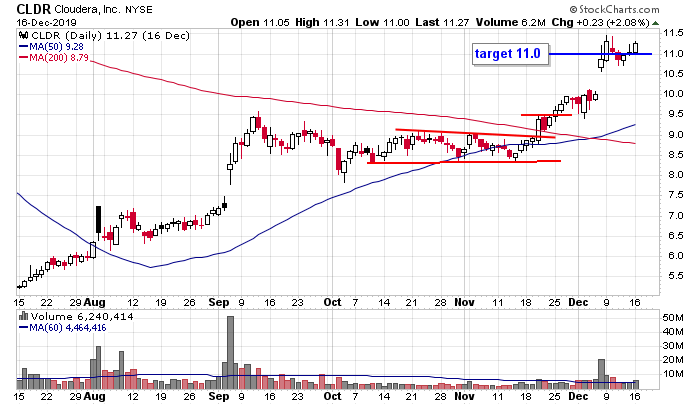
Task: Click the 10M volume axis label
Action: 673,373
